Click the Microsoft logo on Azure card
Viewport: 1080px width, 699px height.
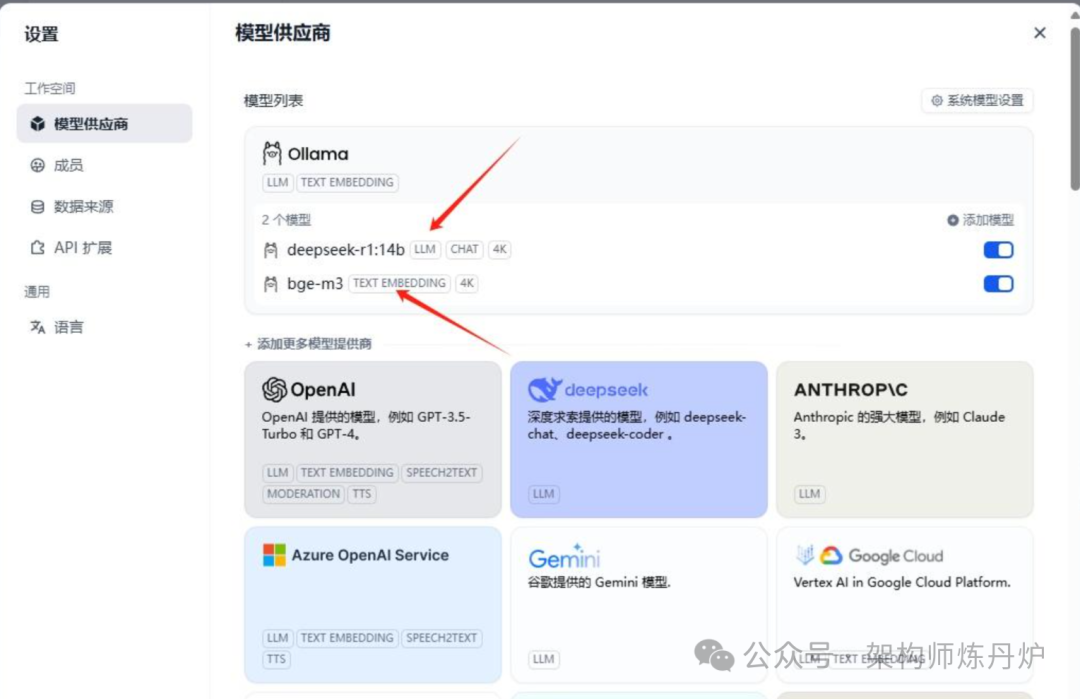274,555
